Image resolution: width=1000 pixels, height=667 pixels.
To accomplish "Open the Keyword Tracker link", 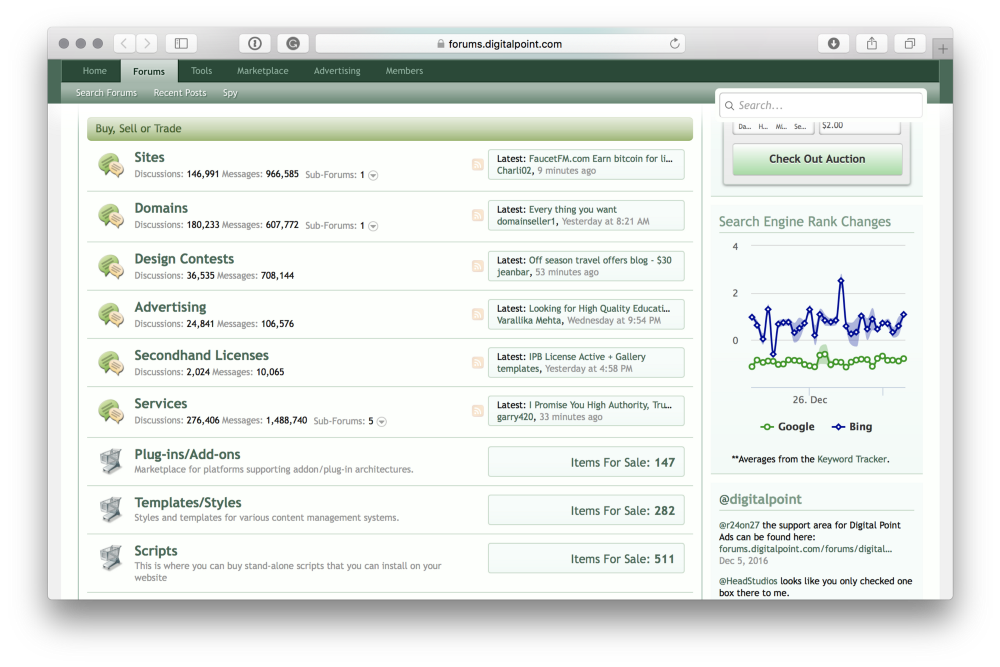I will tap(851, 459).
